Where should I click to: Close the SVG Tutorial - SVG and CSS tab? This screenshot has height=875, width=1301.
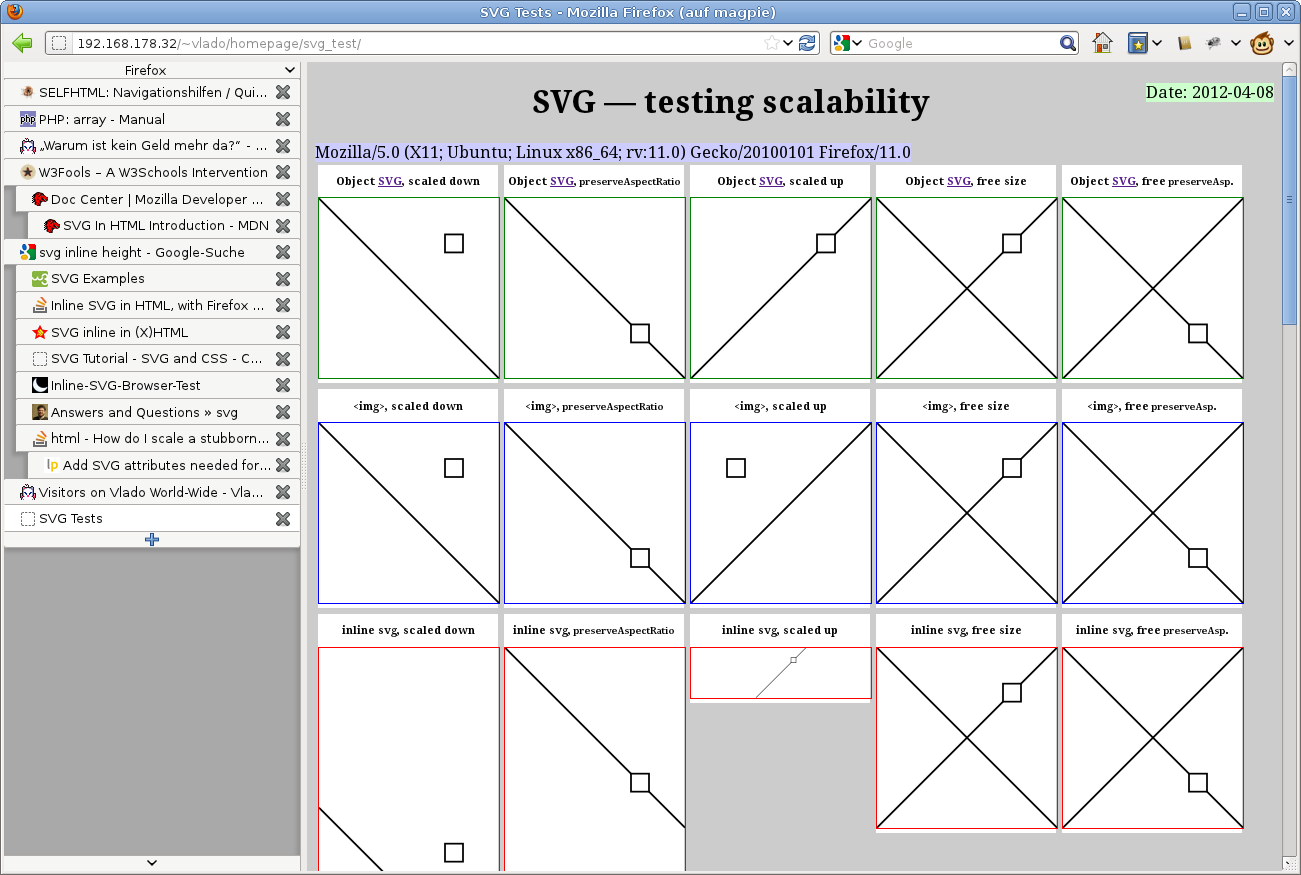pos(283,359)
